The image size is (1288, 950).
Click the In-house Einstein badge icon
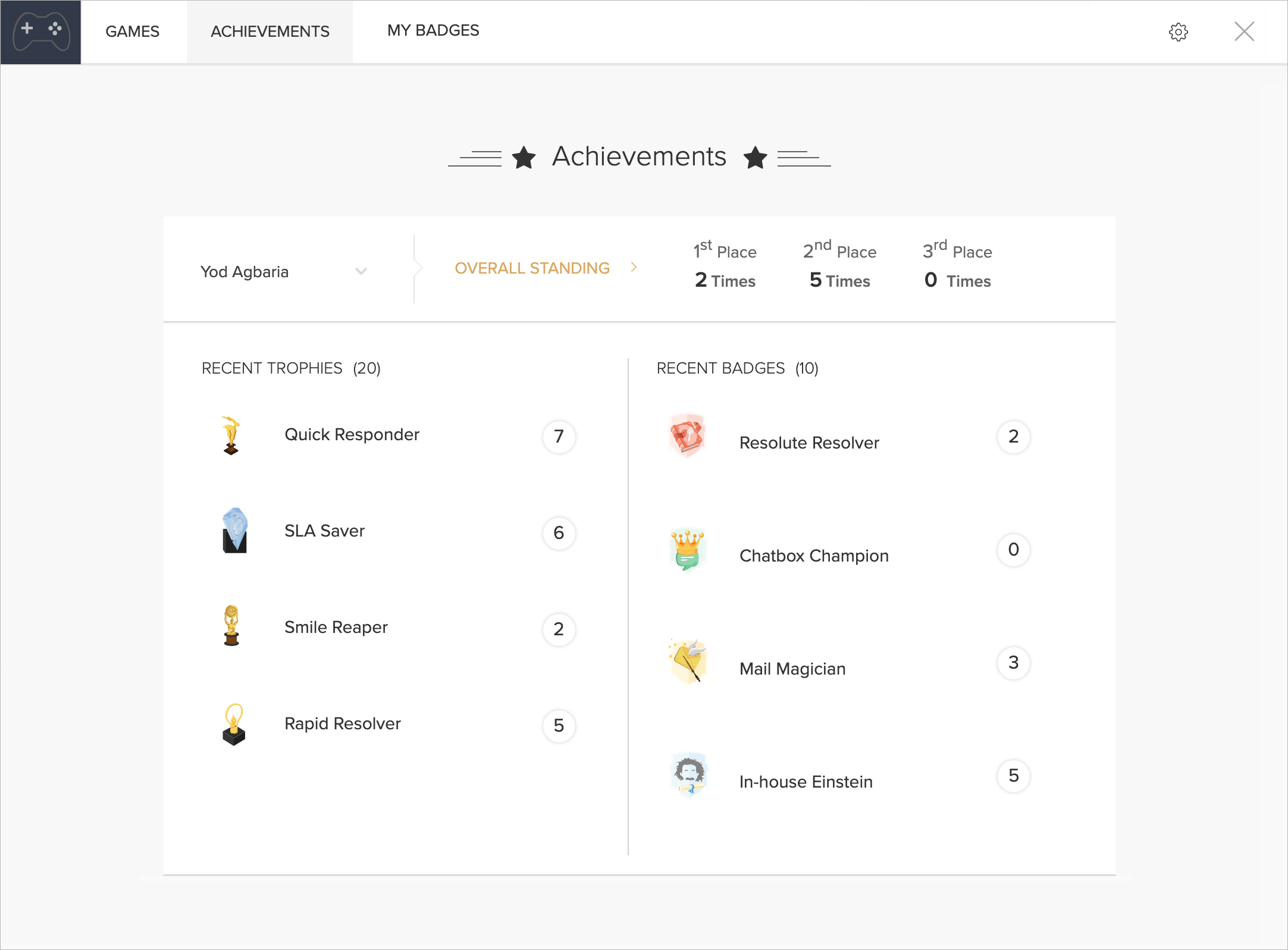click(689, 775)
